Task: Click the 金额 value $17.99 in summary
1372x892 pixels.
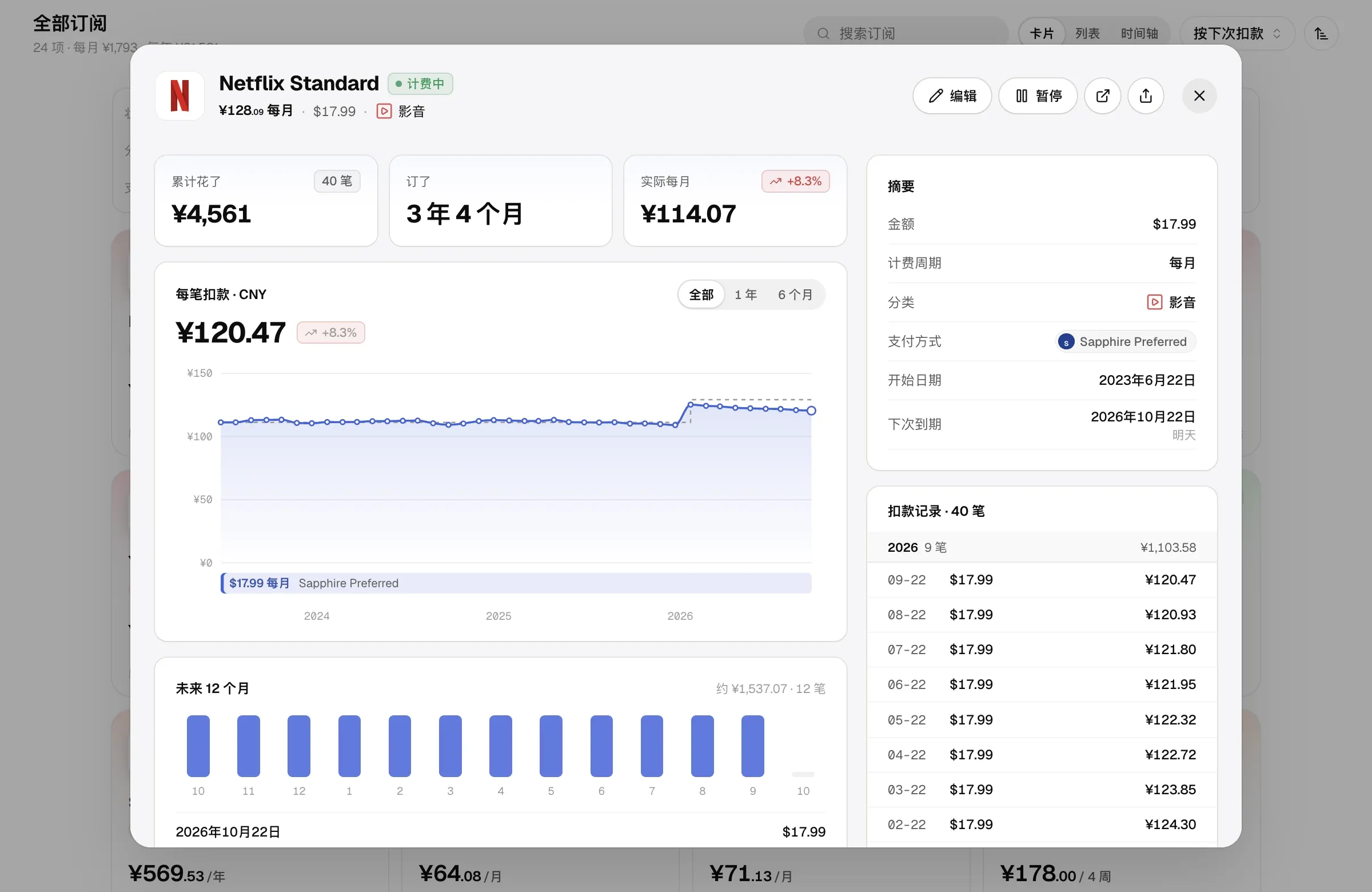Action: click(1174, 224)
